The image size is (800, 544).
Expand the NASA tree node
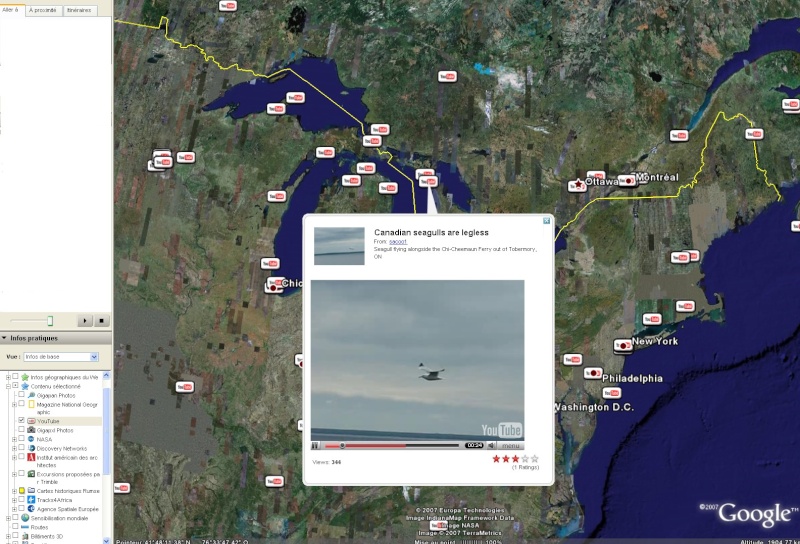14,439
